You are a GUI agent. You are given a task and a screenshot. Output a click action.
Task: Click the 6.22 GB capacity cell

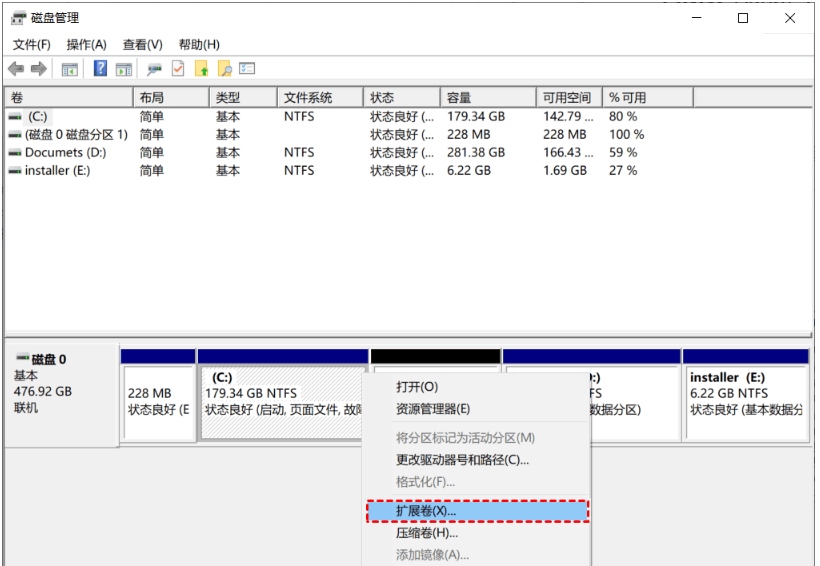[469, 171]
